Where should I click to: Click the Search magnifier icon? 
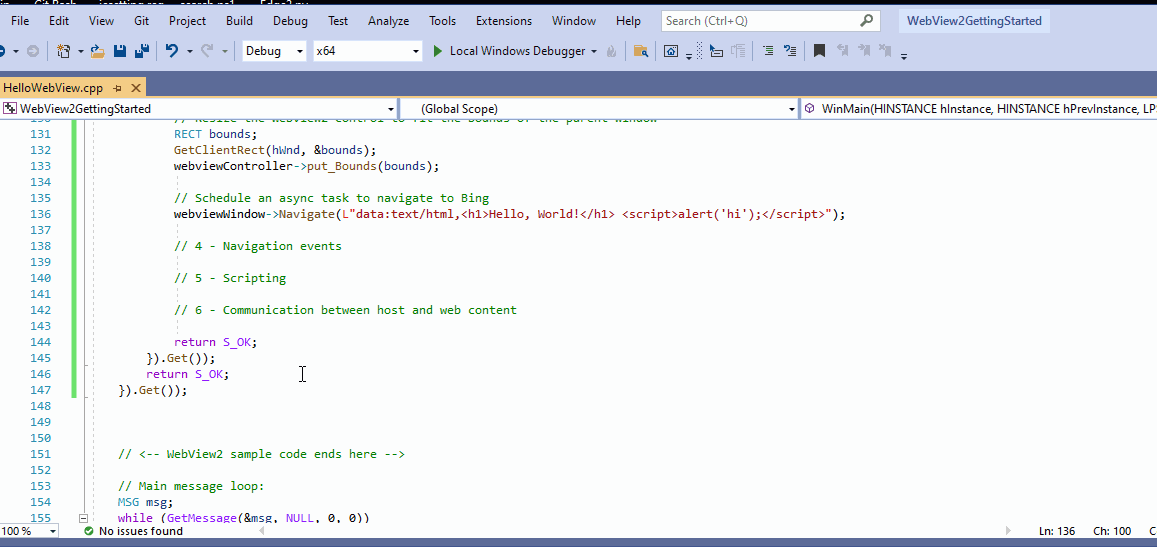pyautogui.click(x=866, y=21)
